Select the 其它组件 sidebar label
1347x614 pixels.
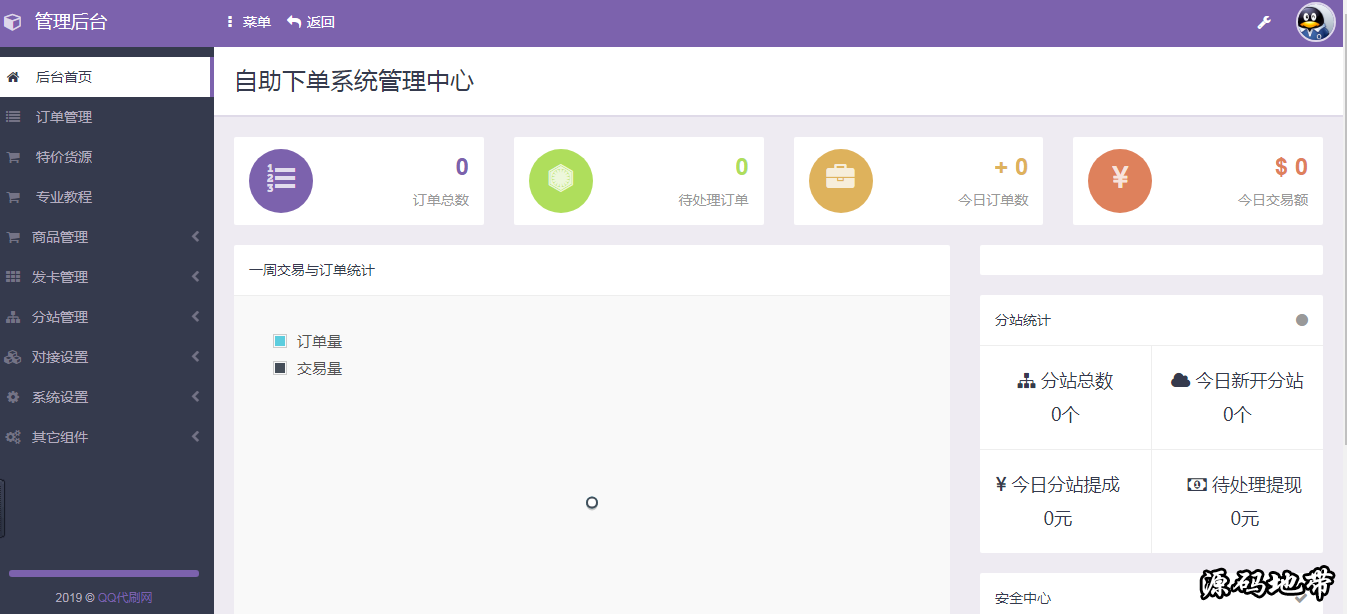point(60,437)
